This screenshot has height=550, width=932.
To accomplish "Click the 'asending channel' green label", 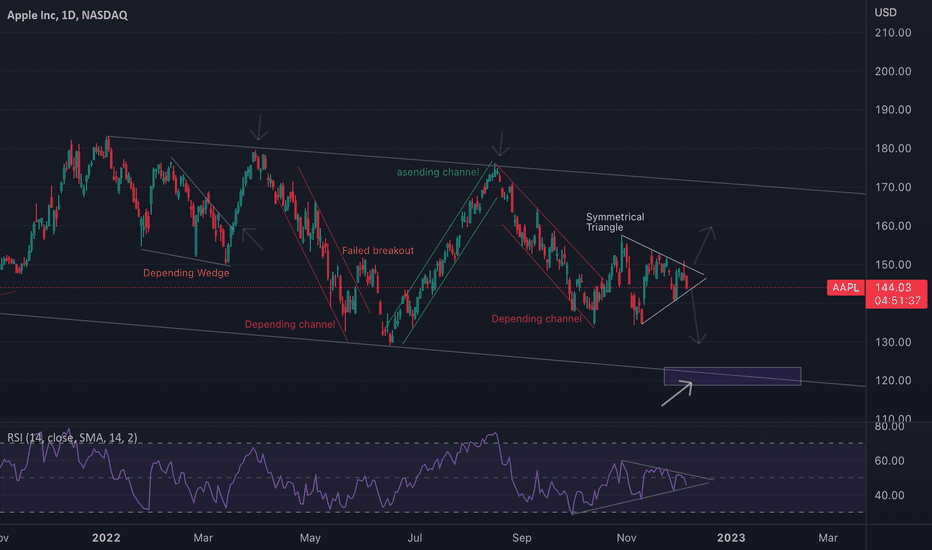I will [437, 172].
